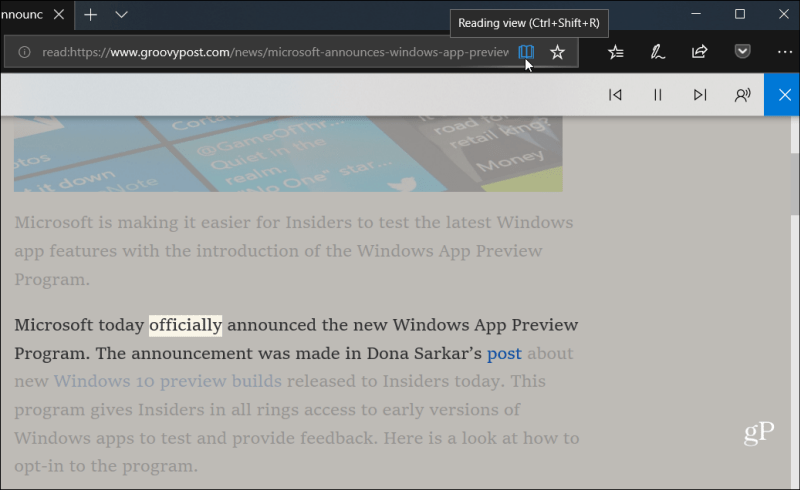800x490 pixels.
Task: Open Add notes pen icon
Action: [658, 52]
